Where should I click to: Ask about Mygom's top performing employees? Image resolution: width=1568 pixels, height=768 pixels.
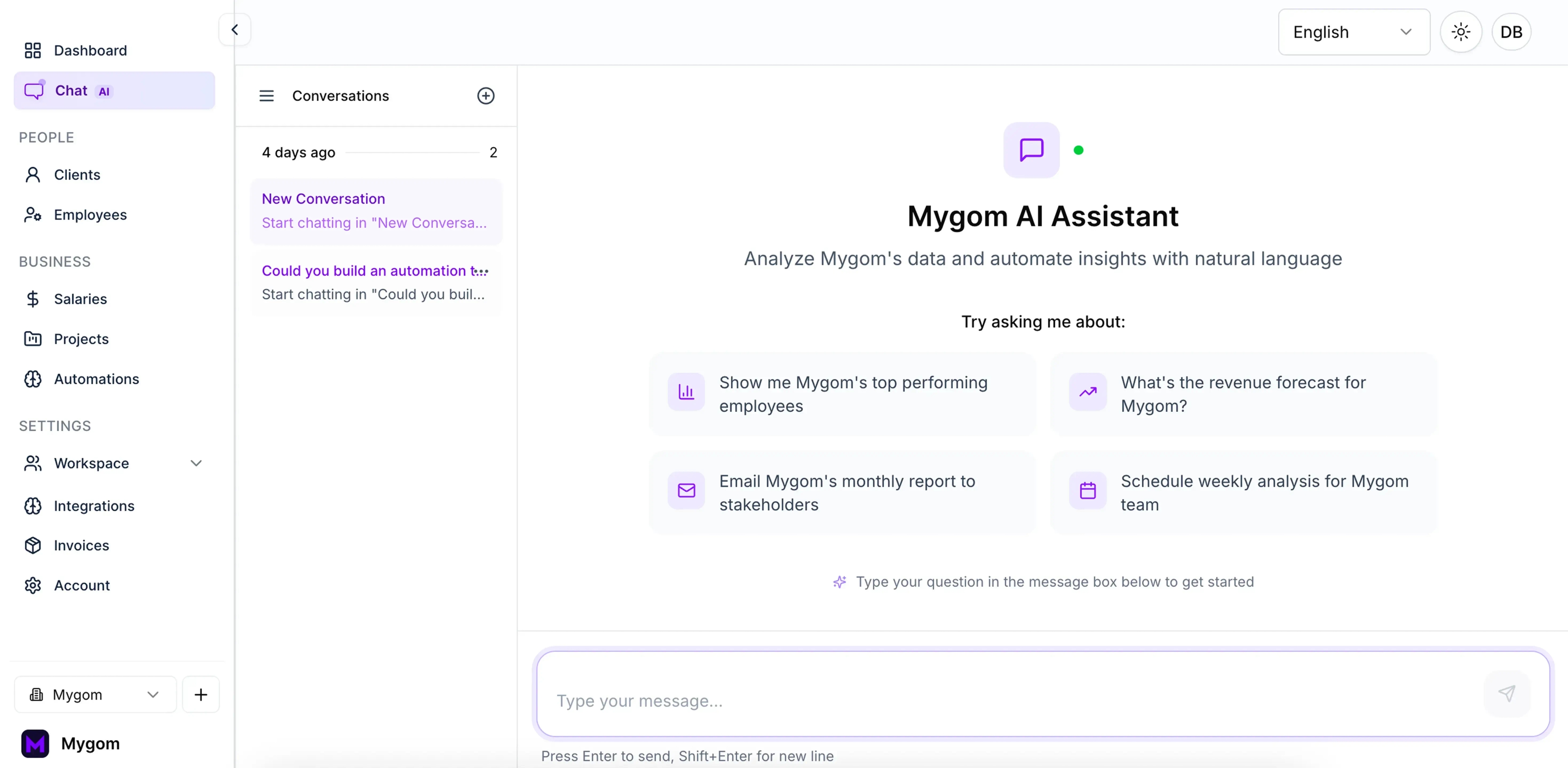[x=841, y=395]
